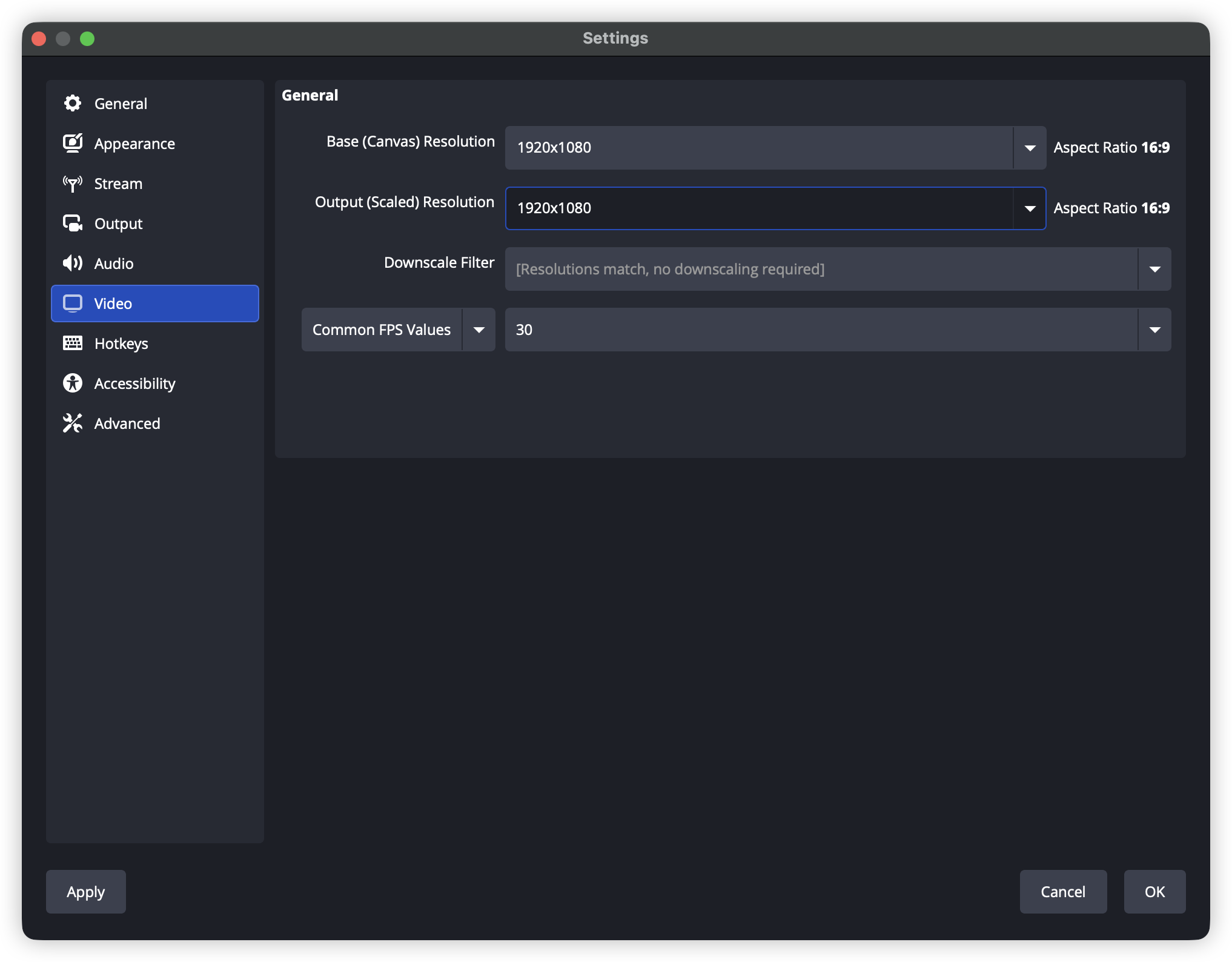Viewport: 1232px width, 962px height.
Task: Switch to the Hotkeys settings tab
Action: pyautogui.click(x=121, y=343)
